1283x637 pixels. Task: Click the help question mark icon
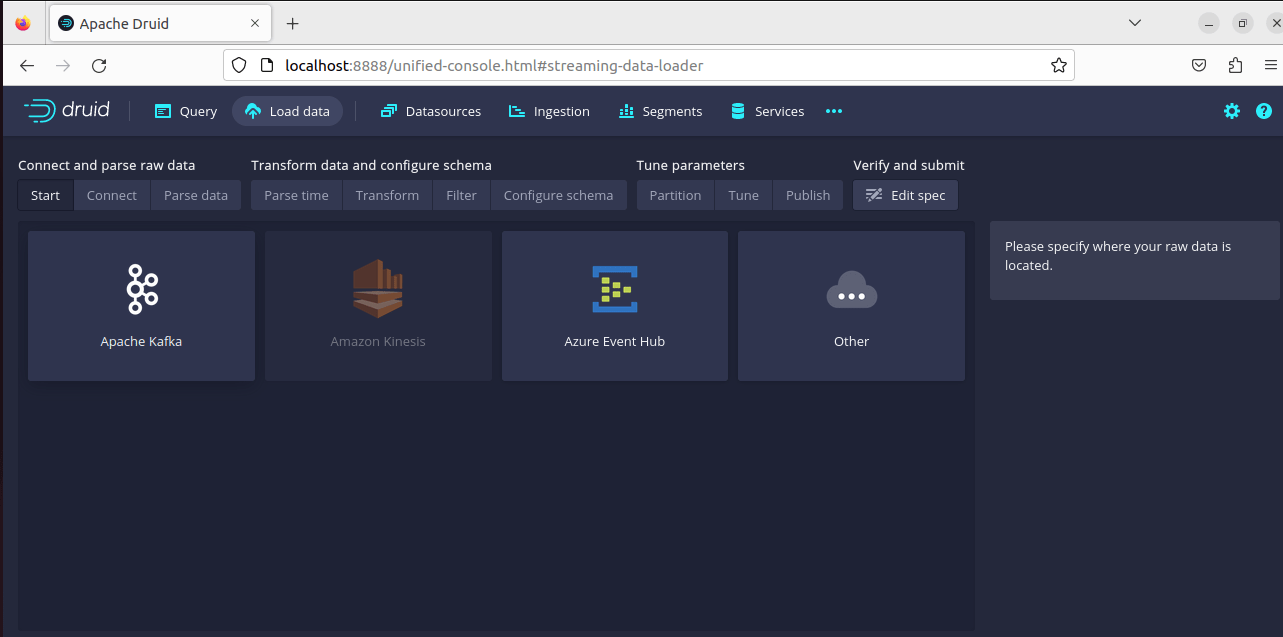pyautogui.click(x=1263, y=111)
